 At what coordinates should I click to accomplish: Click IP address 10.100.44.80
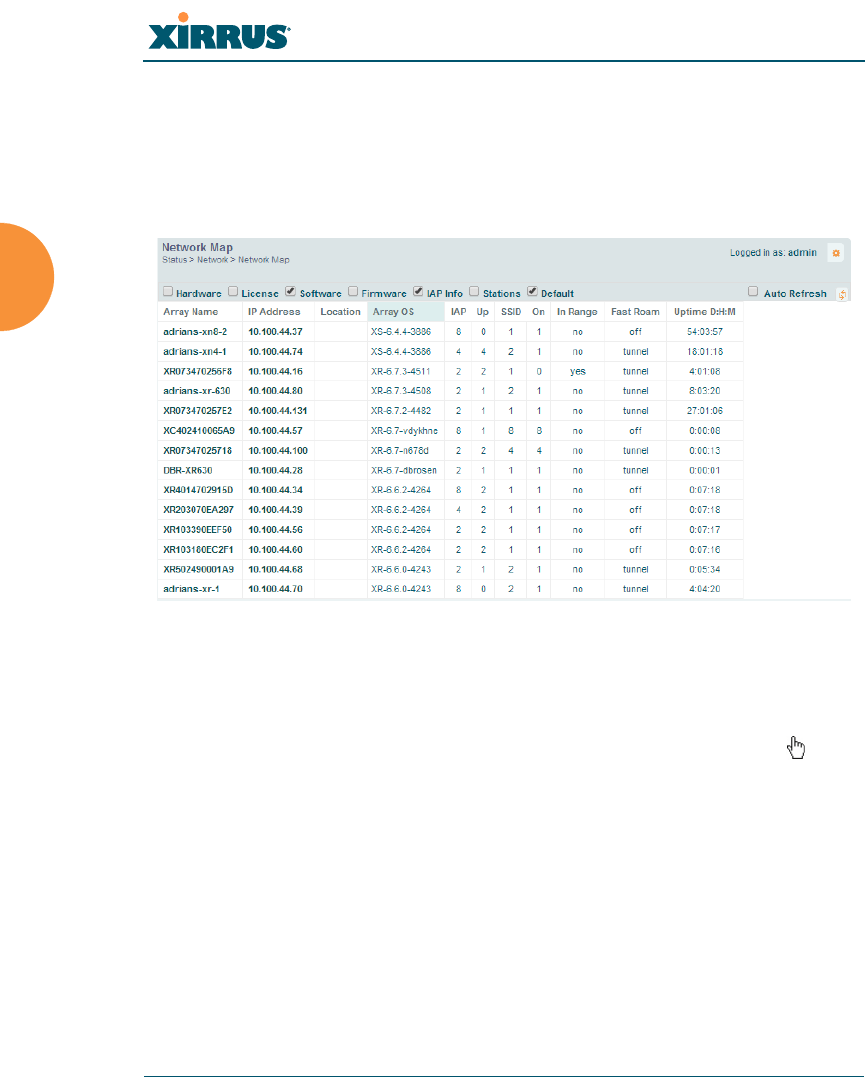276,391
